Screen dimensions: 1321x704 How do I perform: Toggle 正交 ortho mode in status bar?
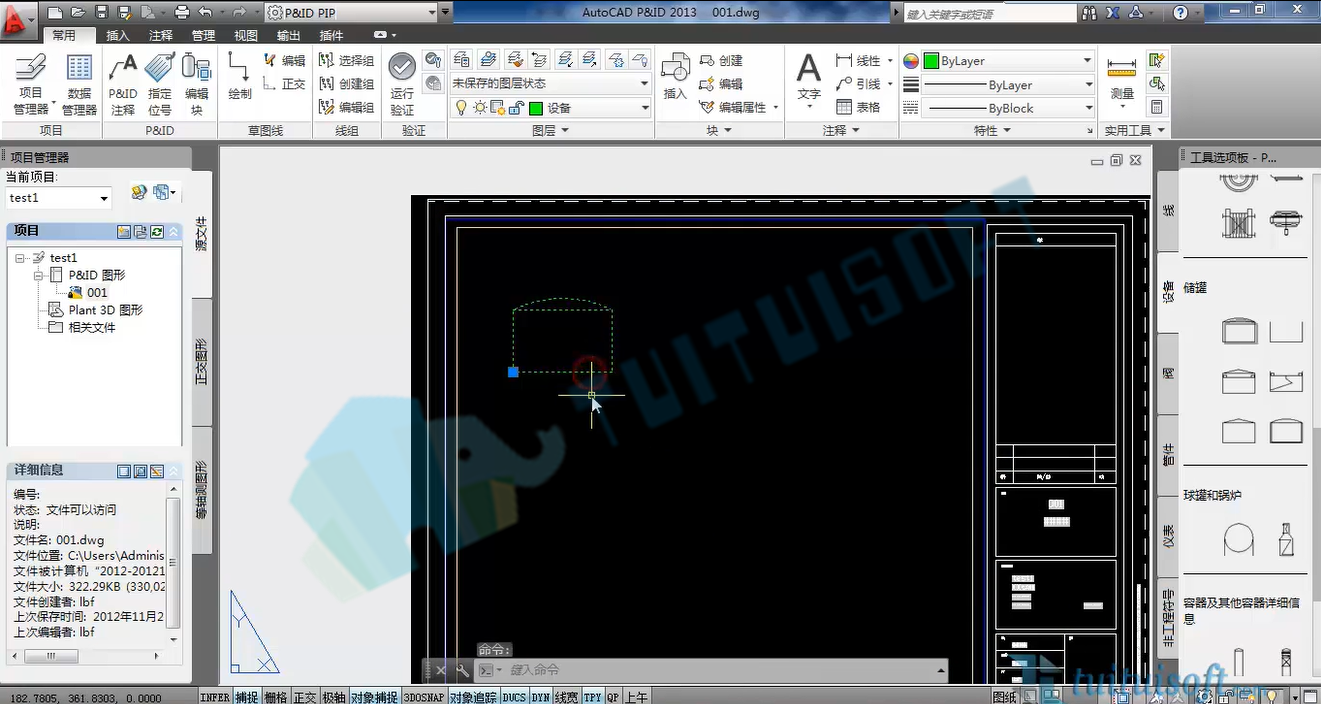pos(305,697)
